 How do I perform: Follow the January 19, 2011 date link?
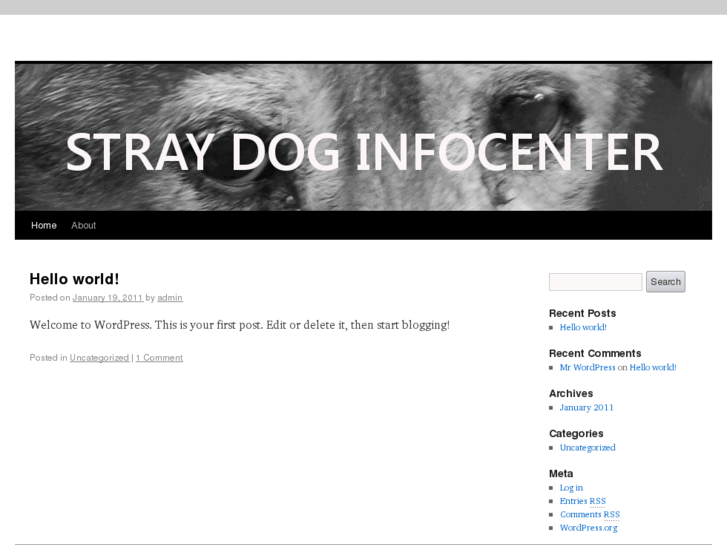click(108, 298)
